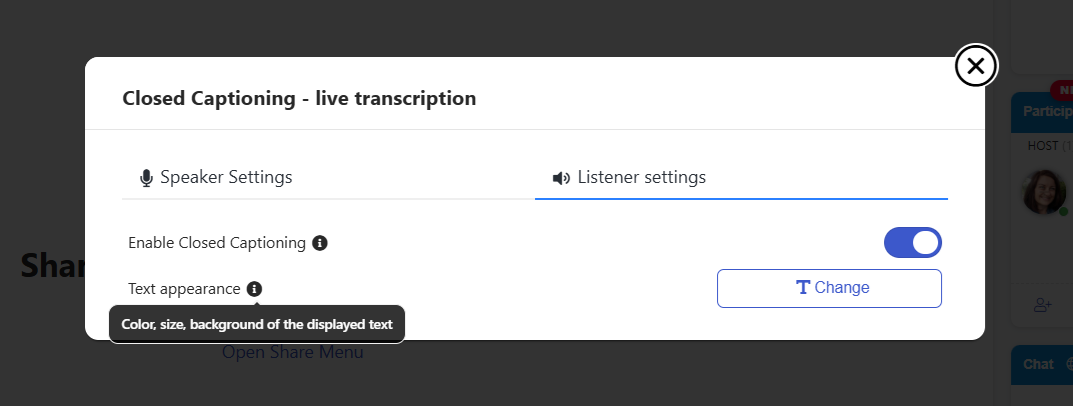Image resolution: width=1073 pixels, height=406 pixels.
Task: Click the loudspeaker icon beside Listener settings
Action: 562,178
